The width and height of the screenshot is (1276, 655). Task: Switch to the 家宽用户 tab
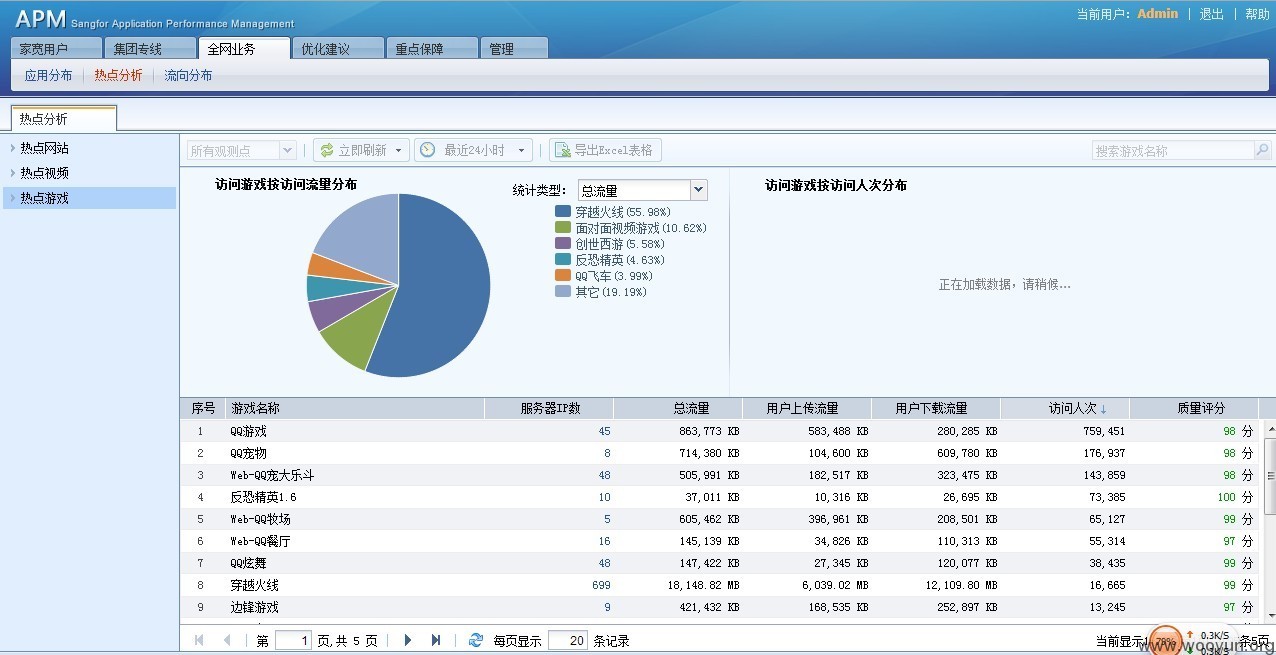(x=57, y=49)
